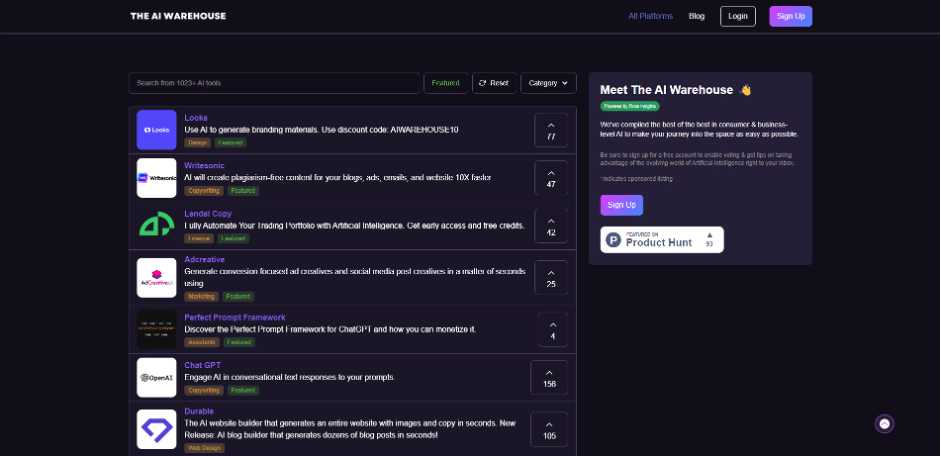
Task: Toggle the Featured filter
Action: click(446, 83)
